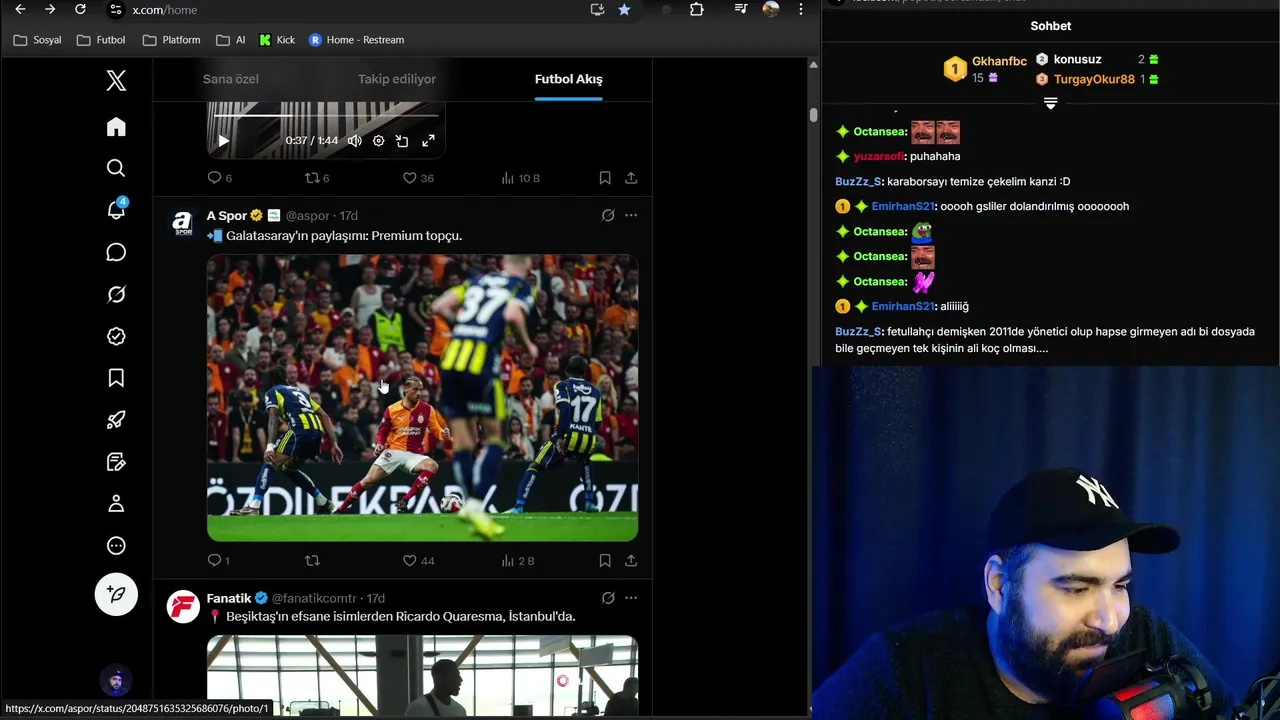Open browser Extensions puzzle icon
The height and width of the screenshot is (720, 1280).
(x=697, y=9)
